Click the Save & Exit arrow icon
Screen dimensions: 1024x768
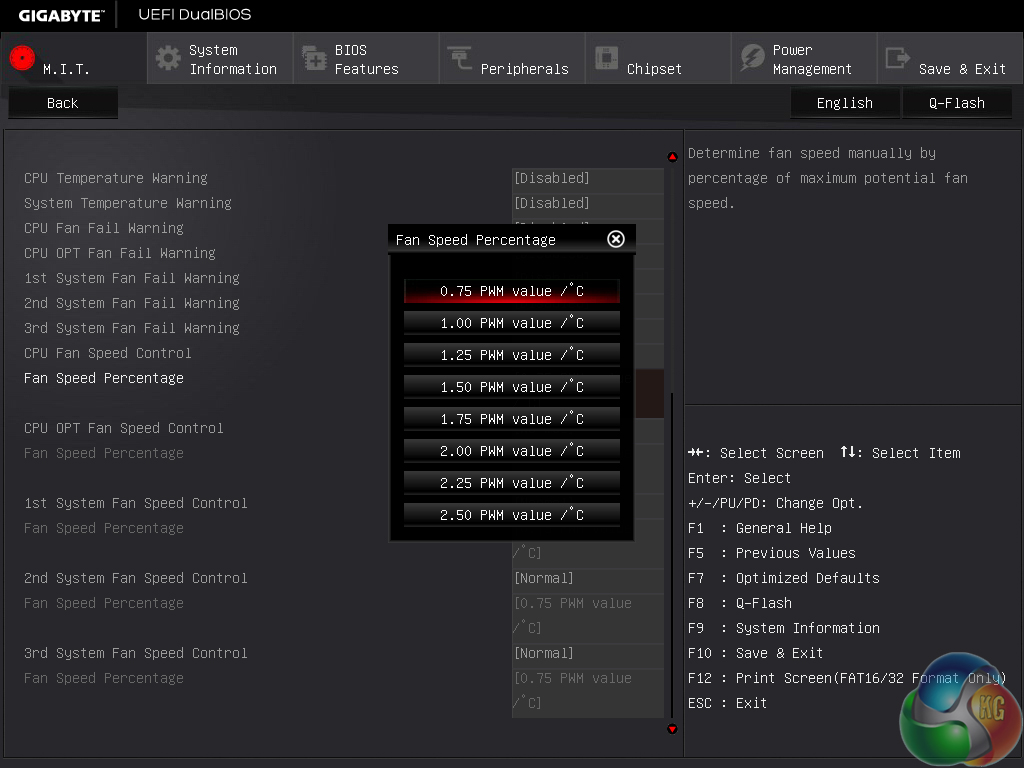pyautogui.click(x=898, y=58)
